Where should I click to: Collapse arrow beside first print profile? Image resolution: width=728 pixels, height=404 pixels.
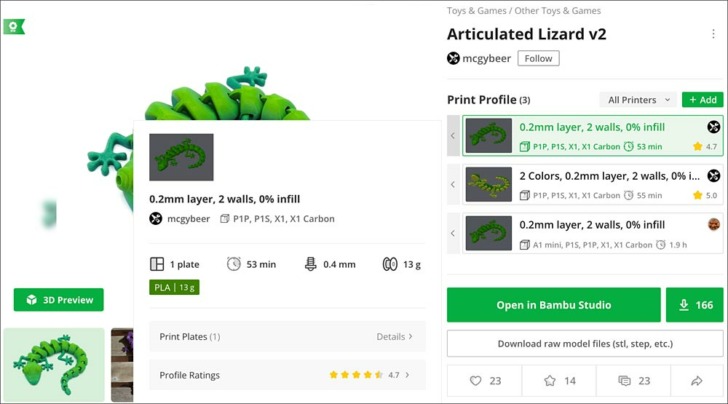pos(453,136)
